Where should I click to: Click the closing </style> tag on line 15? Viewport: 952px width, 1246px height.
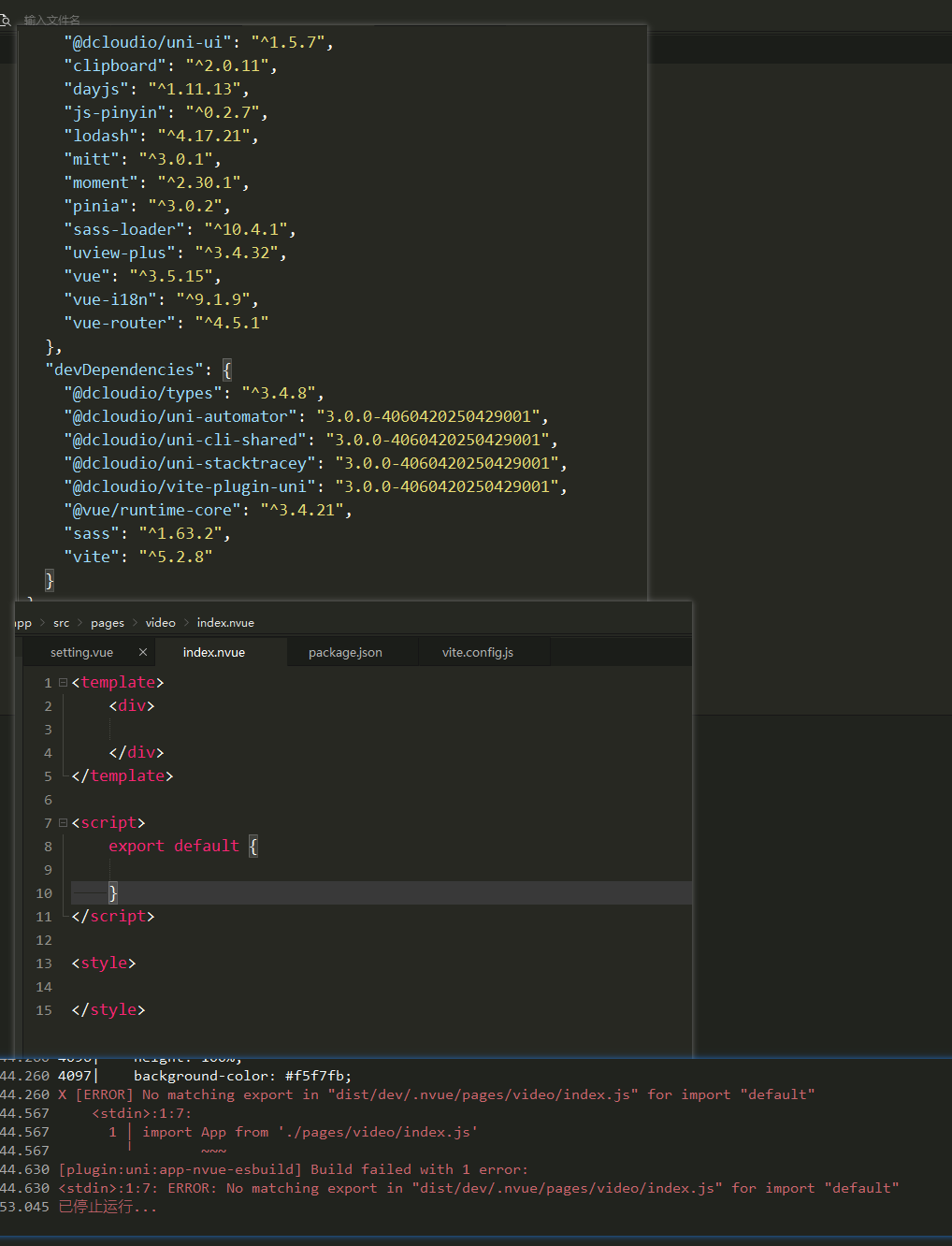[x=108, y=1010]
